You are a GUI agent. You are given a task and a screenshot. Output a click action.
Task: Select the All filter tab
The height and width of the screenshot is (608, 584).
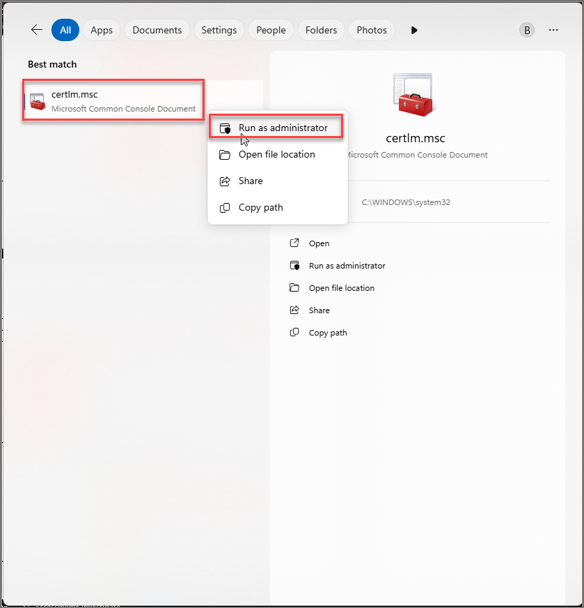tap(65, 30)
